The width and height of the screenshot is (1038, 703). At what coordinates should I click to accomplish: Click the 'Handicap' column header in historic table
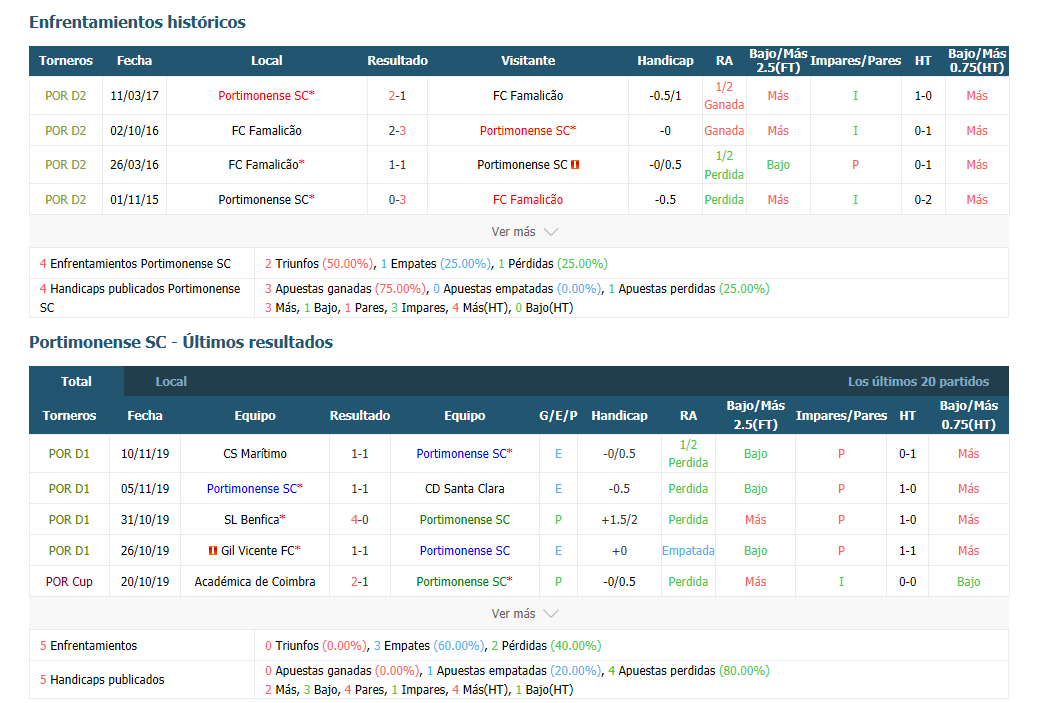pos(665,60)
